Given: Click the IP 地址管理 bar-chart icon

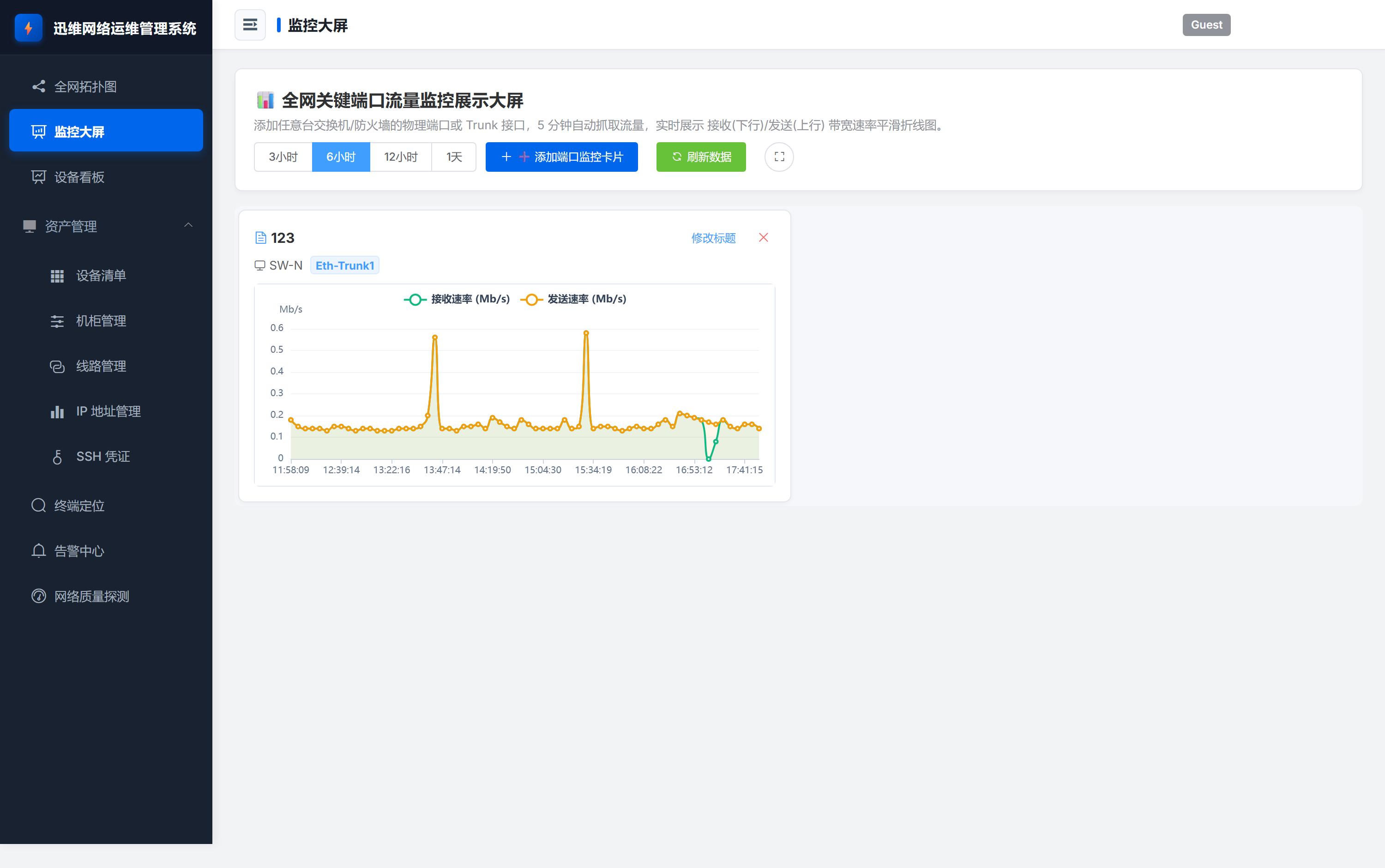Looking at the screenshot, I should click(x=57, y=412).
